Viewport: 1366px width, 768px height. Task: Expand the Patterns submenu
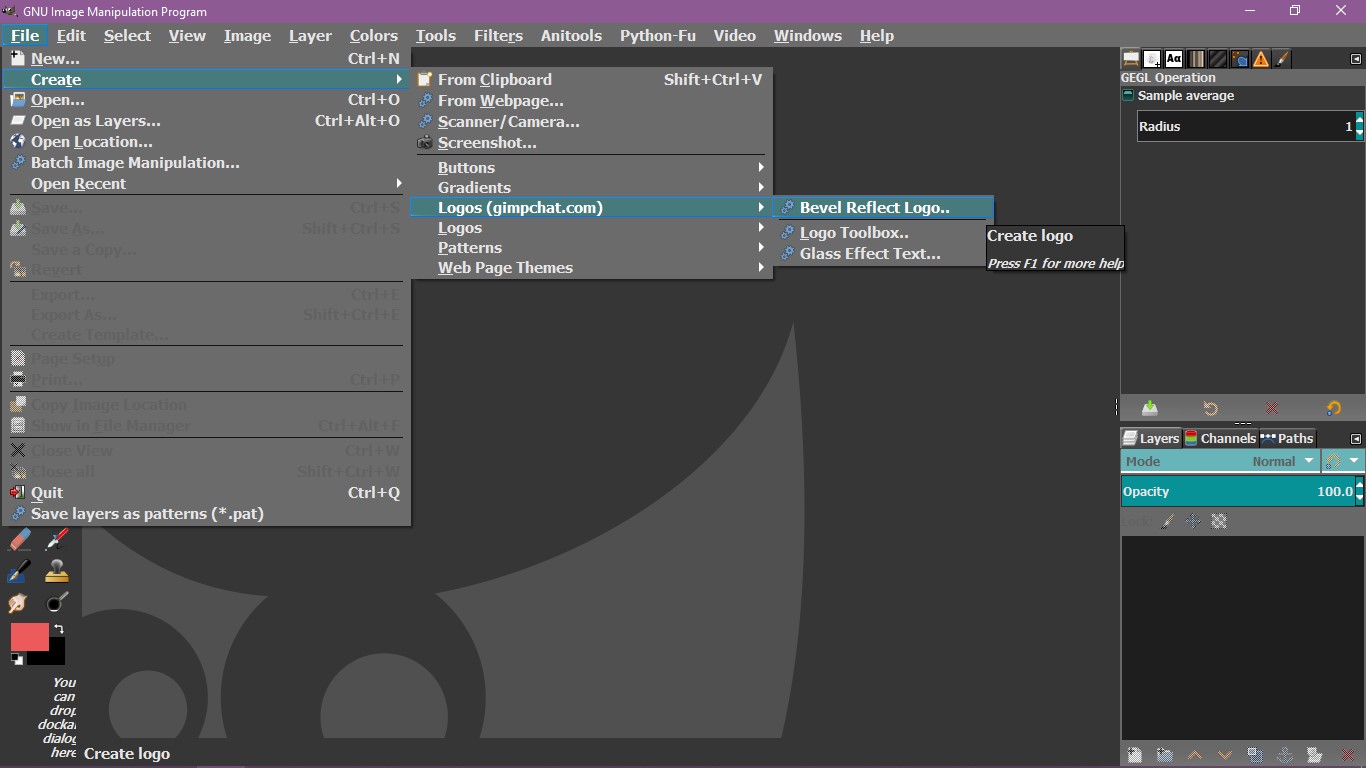591,247
